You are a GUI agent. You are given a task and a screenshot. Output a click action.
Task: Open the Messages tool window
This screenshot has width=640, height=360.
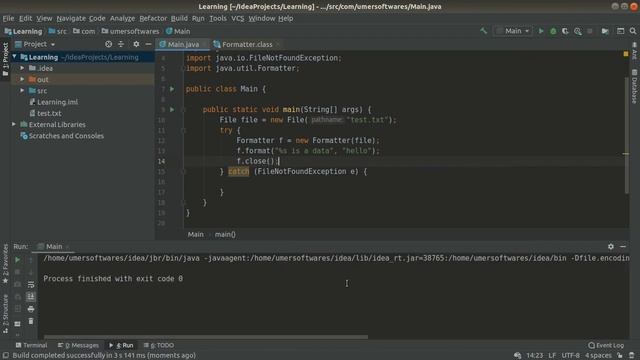78,345
